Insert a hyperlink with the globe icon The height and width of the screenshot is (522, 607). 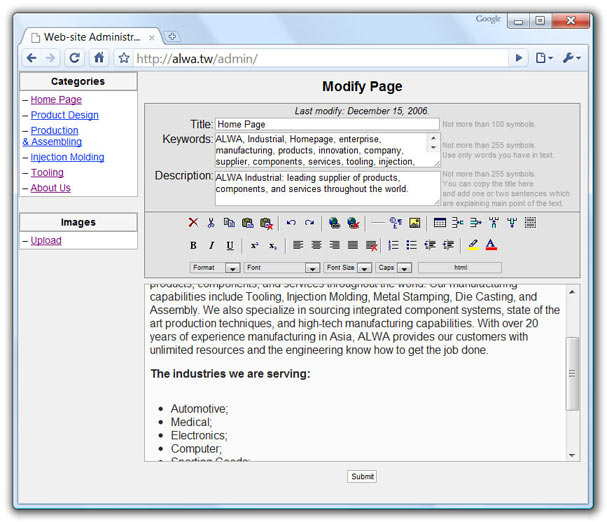click(334, 223)
